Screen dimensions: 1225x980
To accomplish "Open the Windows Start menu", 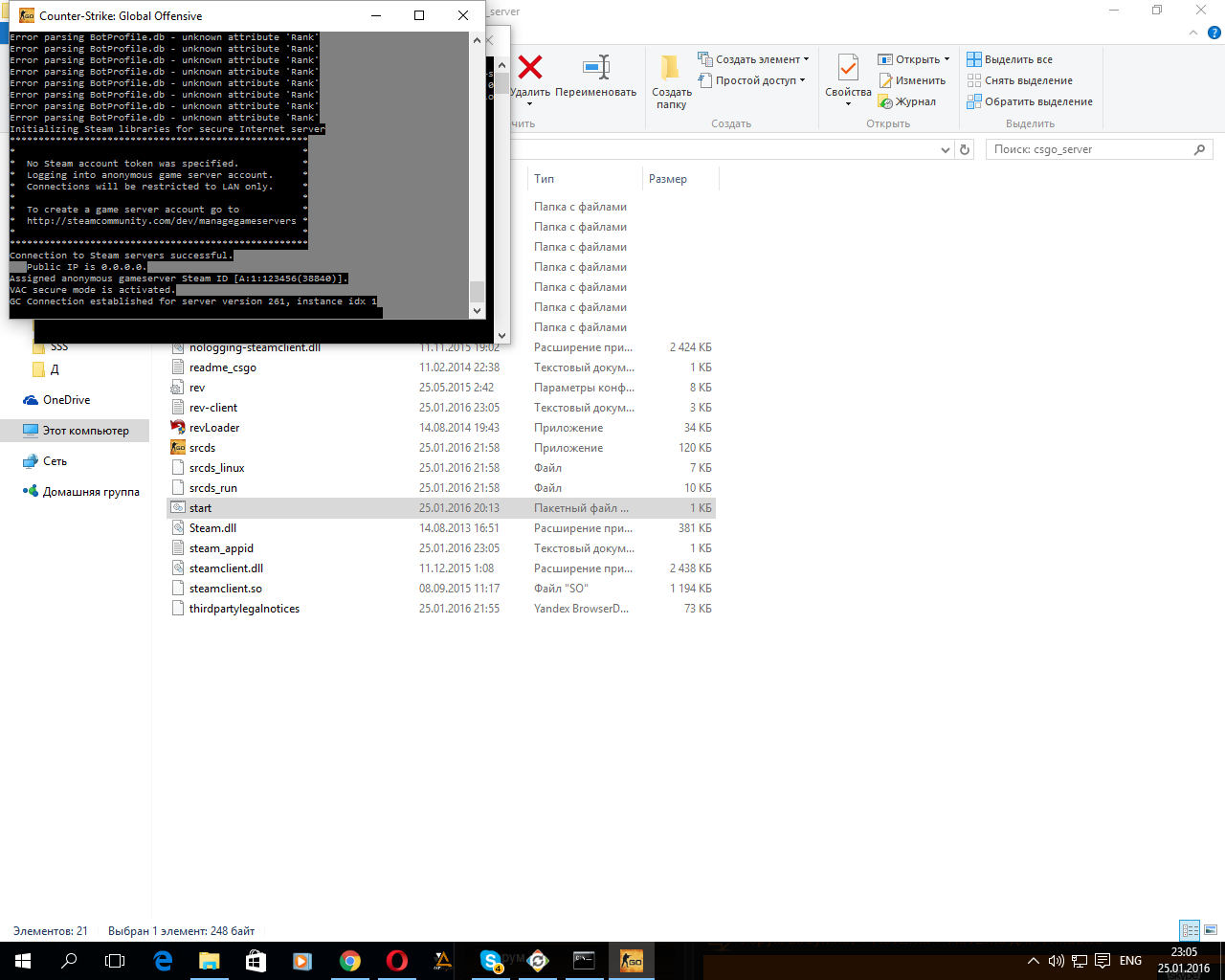I will coord(22,961).
